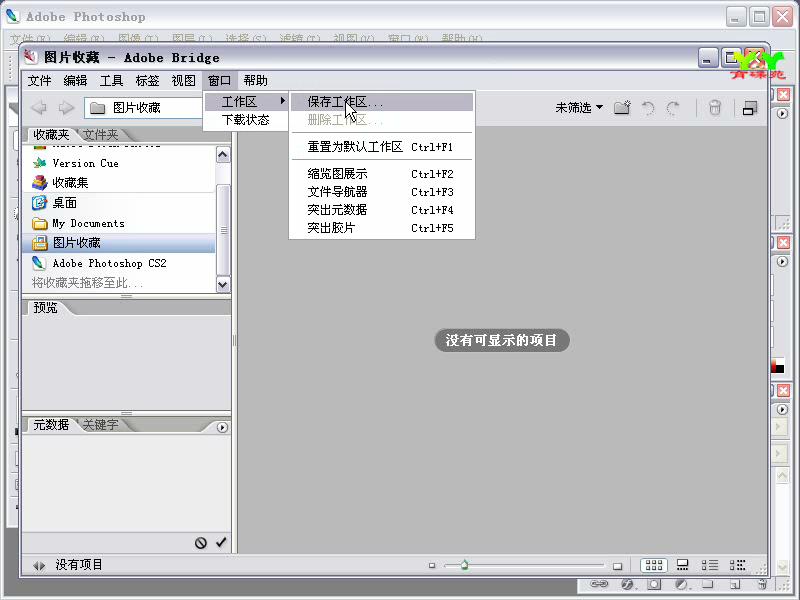Switch to the 收藏夹 tab
Image resolution: width=800 pixels, height=600 pixels.
pos(51,135)
